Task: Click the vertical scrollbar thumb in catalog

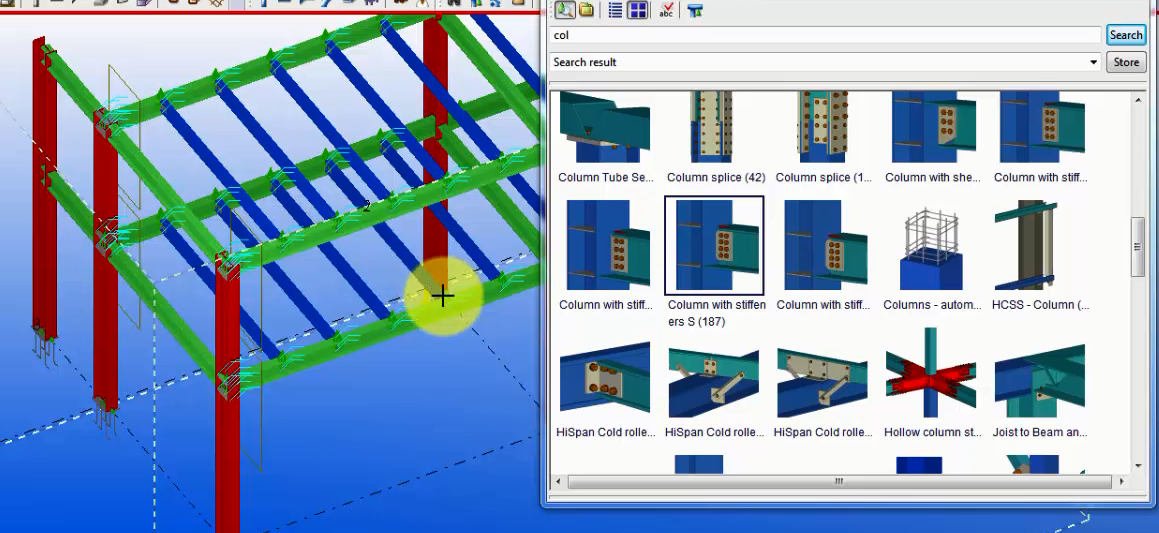Action: 1138,247
